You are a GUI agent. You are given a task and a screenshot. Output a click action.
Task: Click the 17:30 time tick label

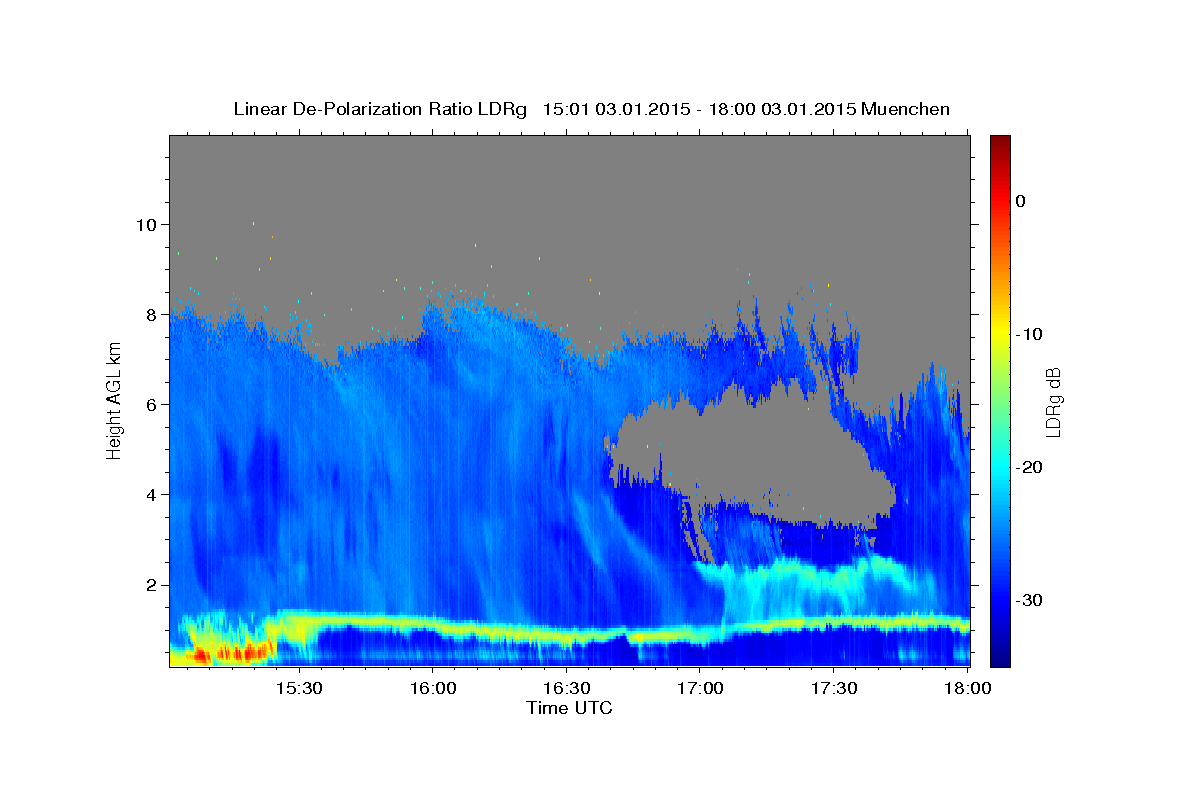(833, 688)
